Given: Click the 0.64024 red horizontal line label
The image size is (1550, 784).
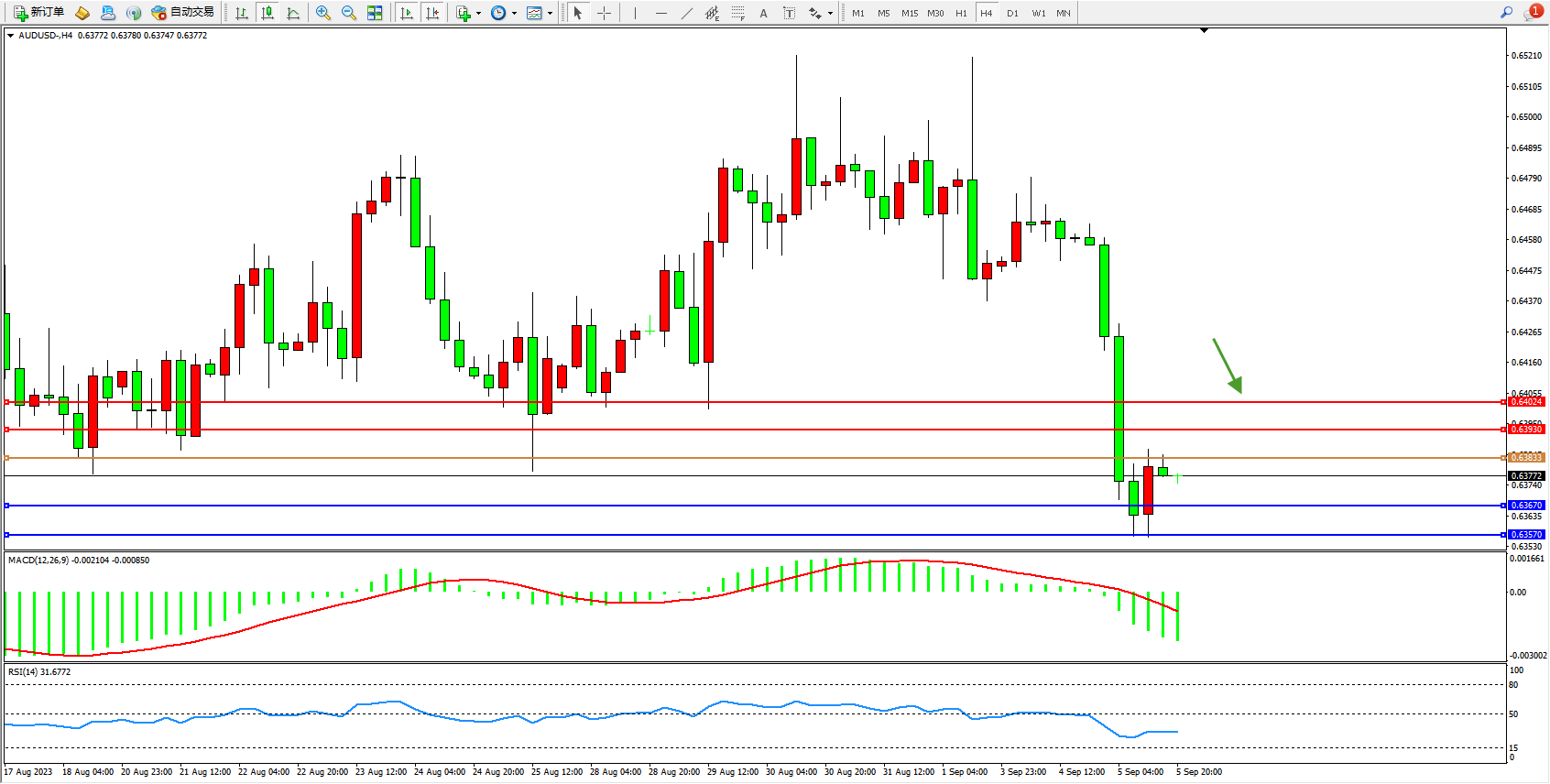Looking at the screenshot, I should point(1526,402).
